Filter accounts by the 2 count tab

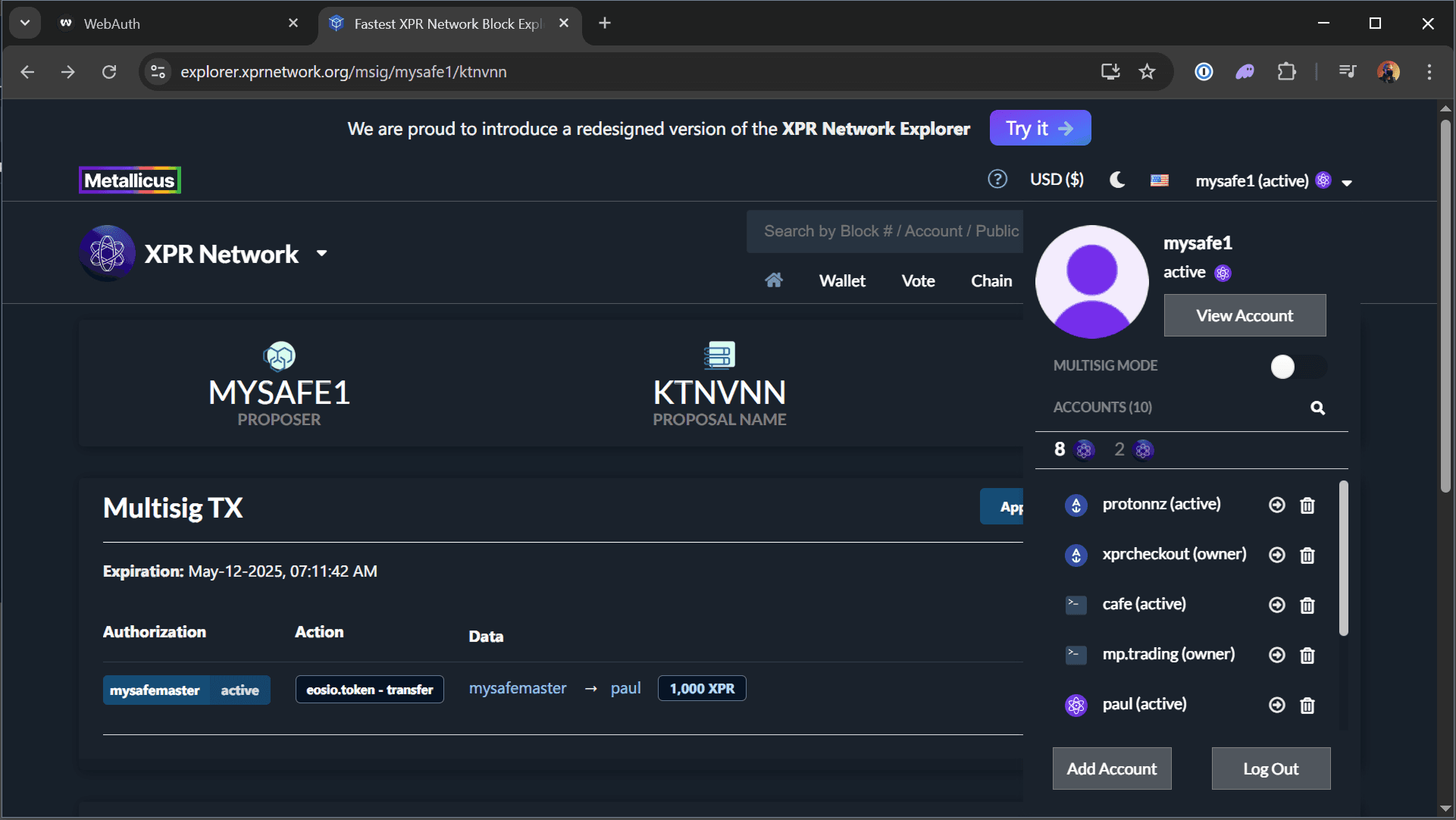[1133, 449]
